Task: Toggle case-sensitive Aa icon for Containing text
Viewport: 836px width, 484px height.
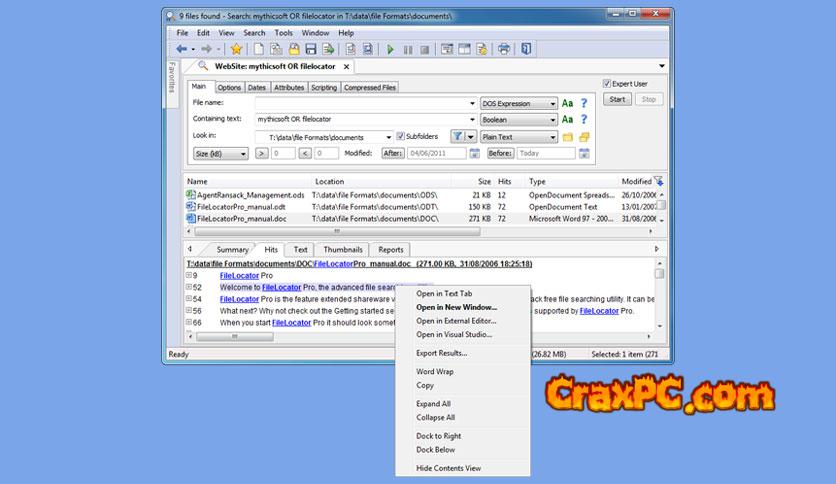Action: tap(567, 120)
